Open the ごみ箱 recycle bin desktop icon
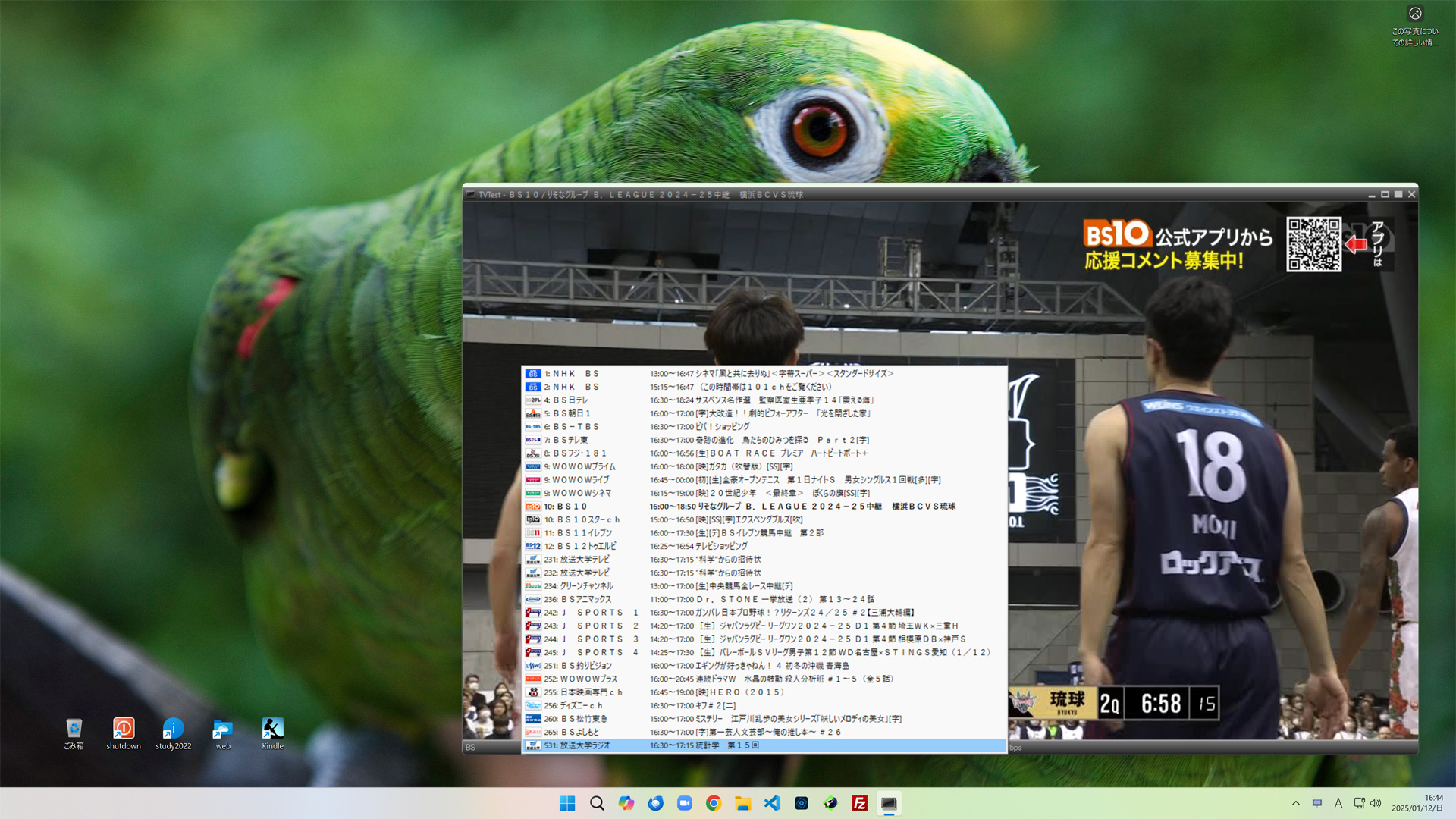The width and height of the screenshot is (1456, 819). [74, 733]
